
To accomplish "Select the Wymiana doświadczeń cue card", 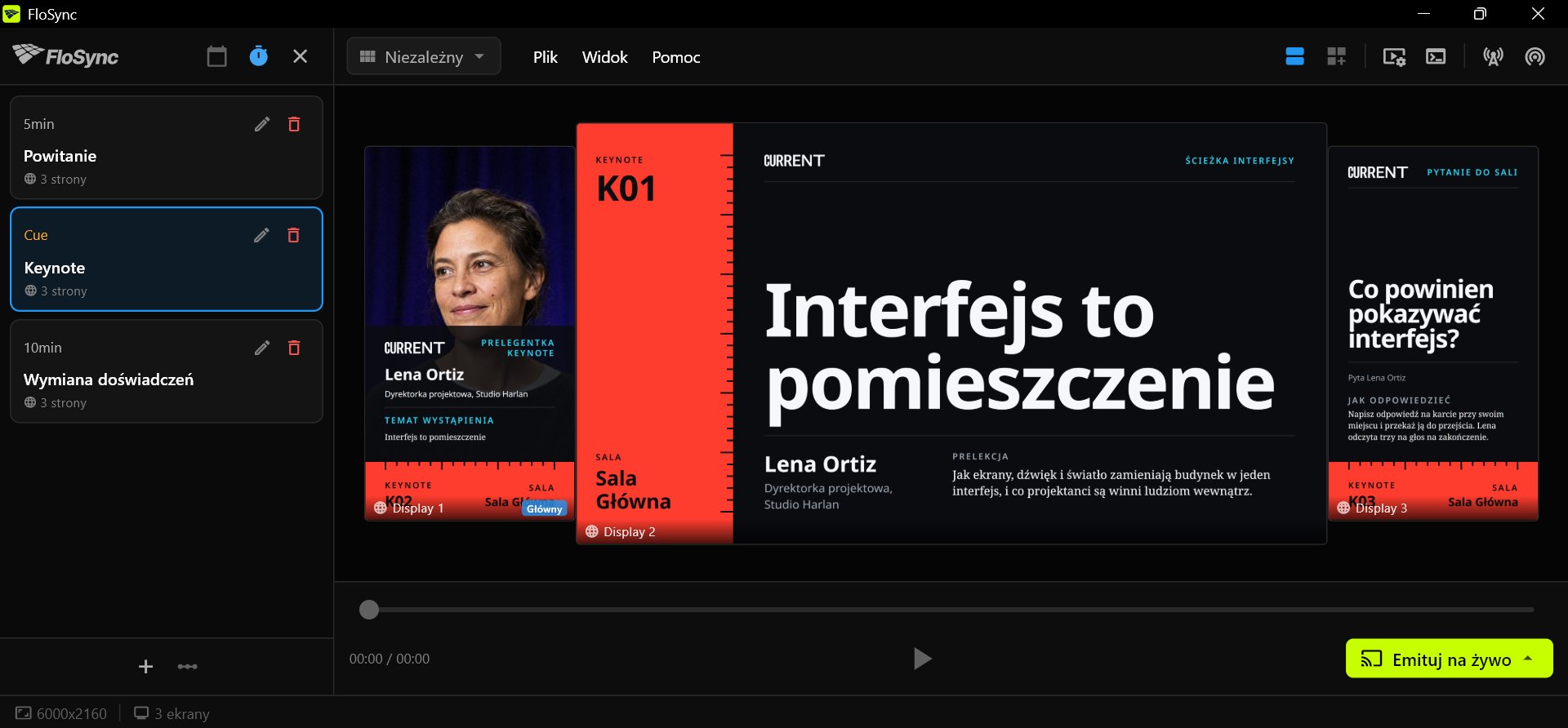I will pos(167,371).
